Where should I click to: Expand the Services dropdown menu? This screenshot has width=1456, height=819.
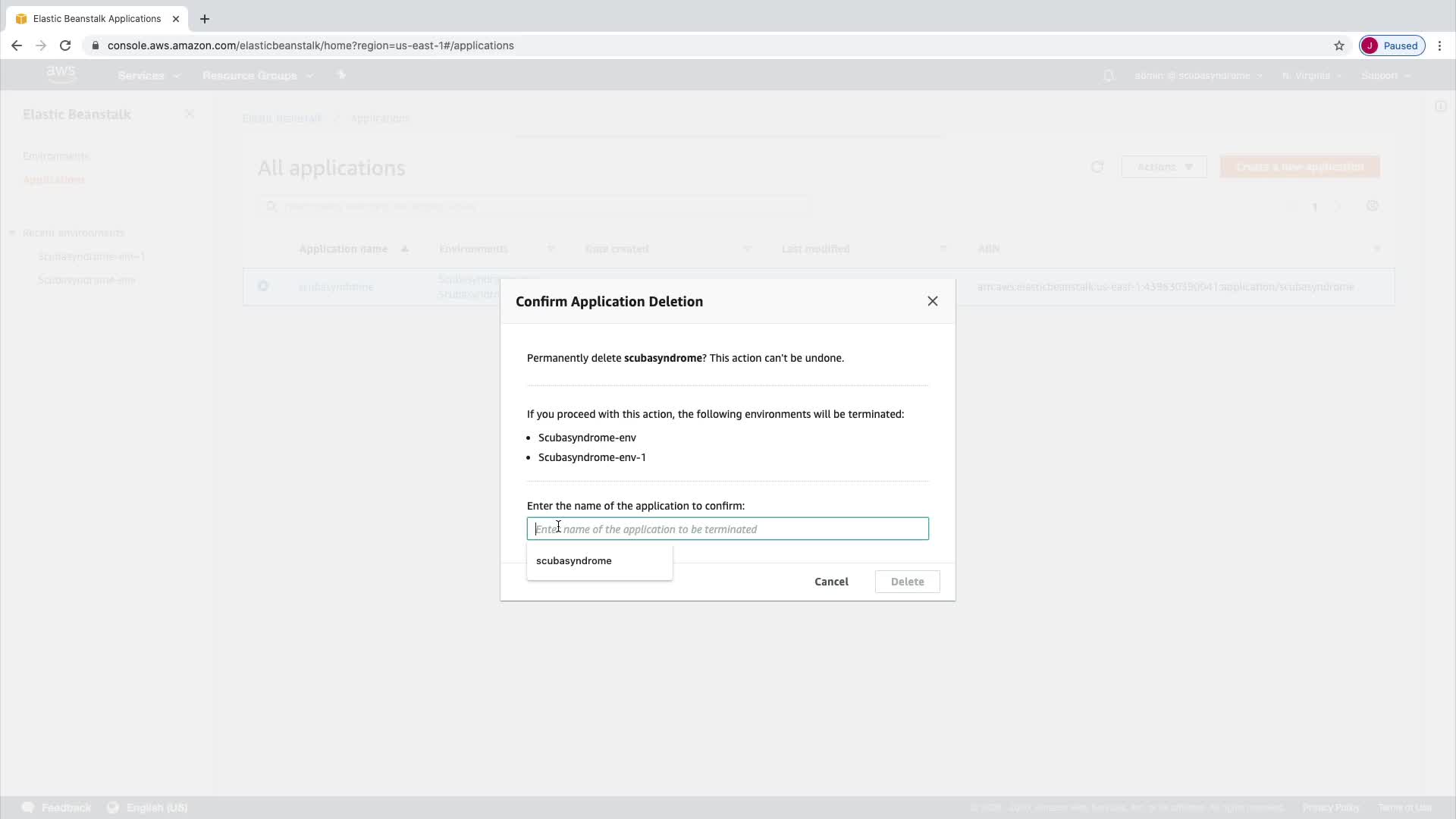[x=149, y=76]
